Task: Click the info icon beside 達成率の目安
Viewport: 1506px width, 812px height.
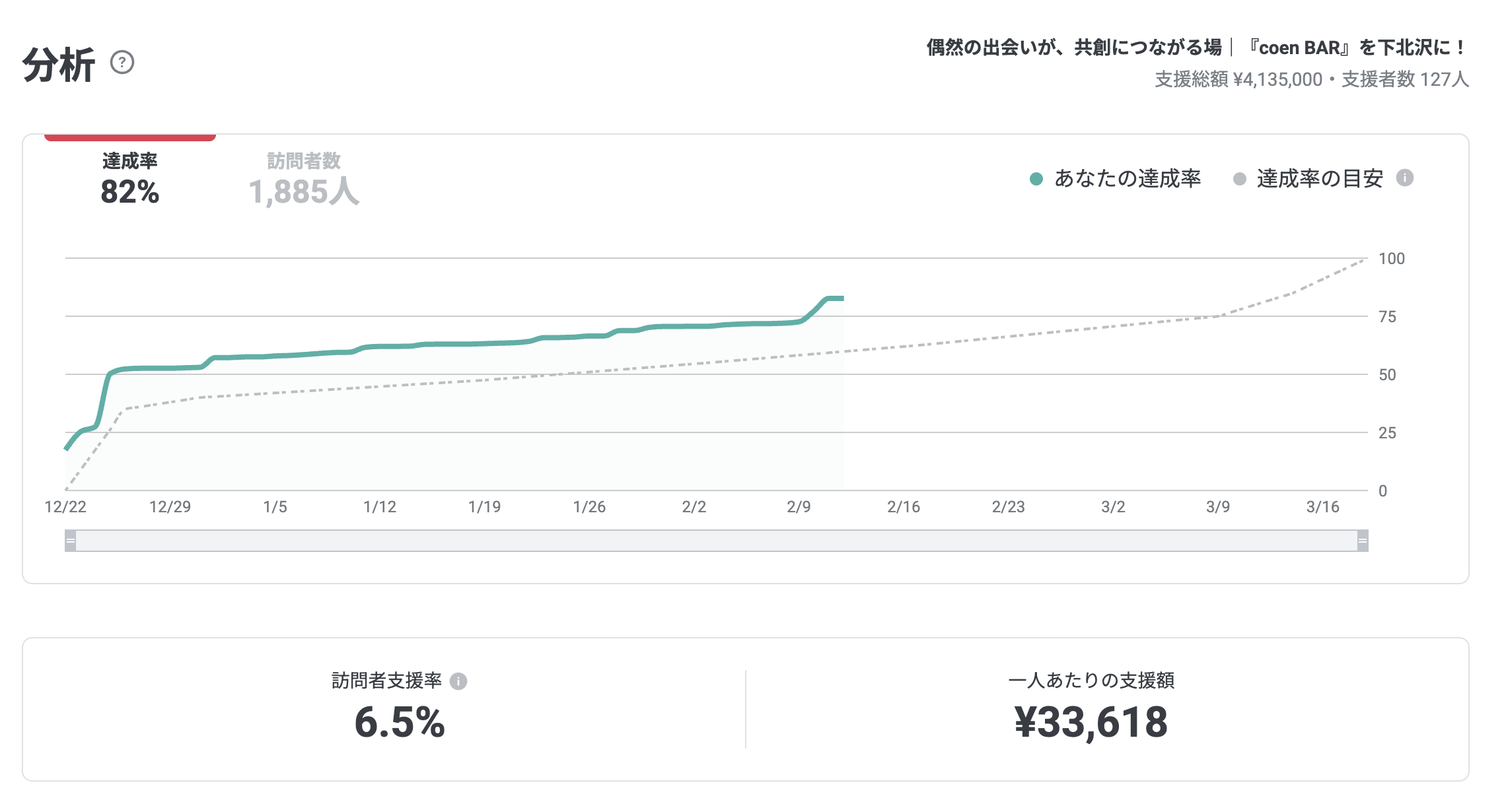Action: click(x=1405, y=178)
